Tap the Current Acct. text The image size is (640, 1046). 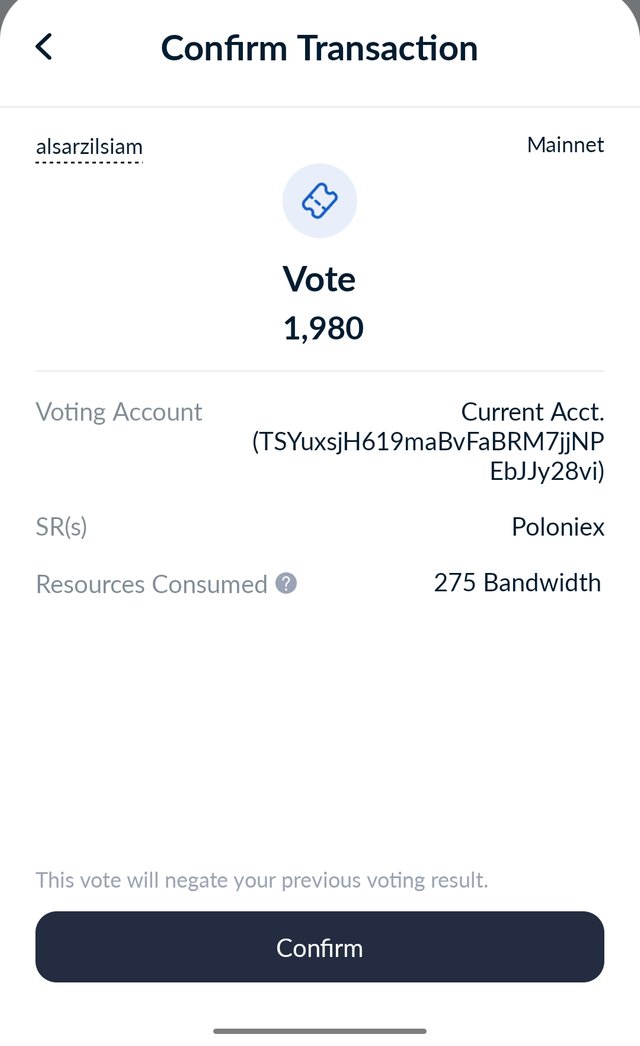pos(532,412)
